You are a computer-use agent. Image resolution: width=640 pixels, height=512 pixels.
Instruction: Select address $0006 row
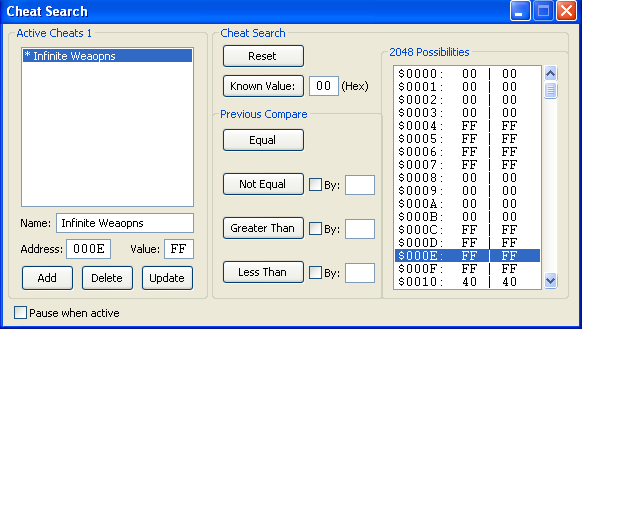[467, 152]
